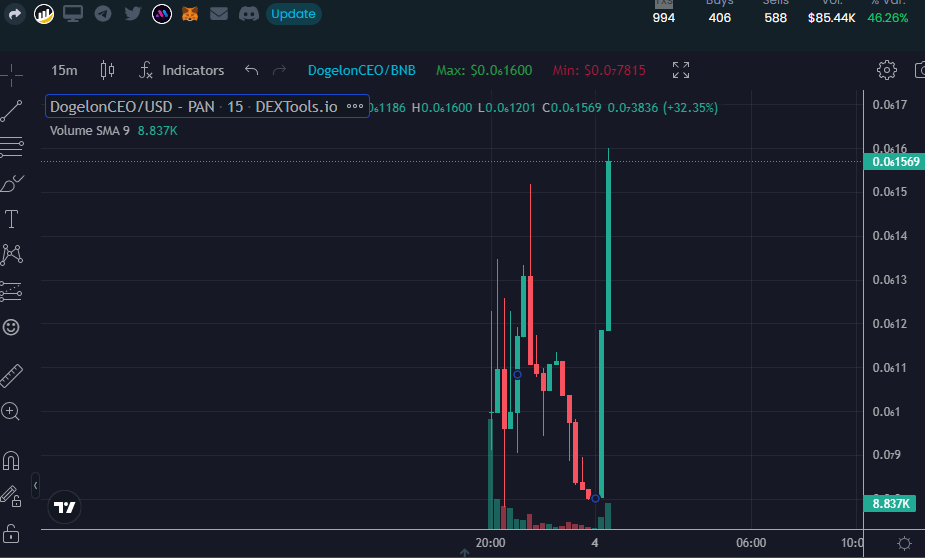This screenshot has width=925, height=558.
Task: Click the undo arrow
Action: pyautogui.click(x=252, y=70)
